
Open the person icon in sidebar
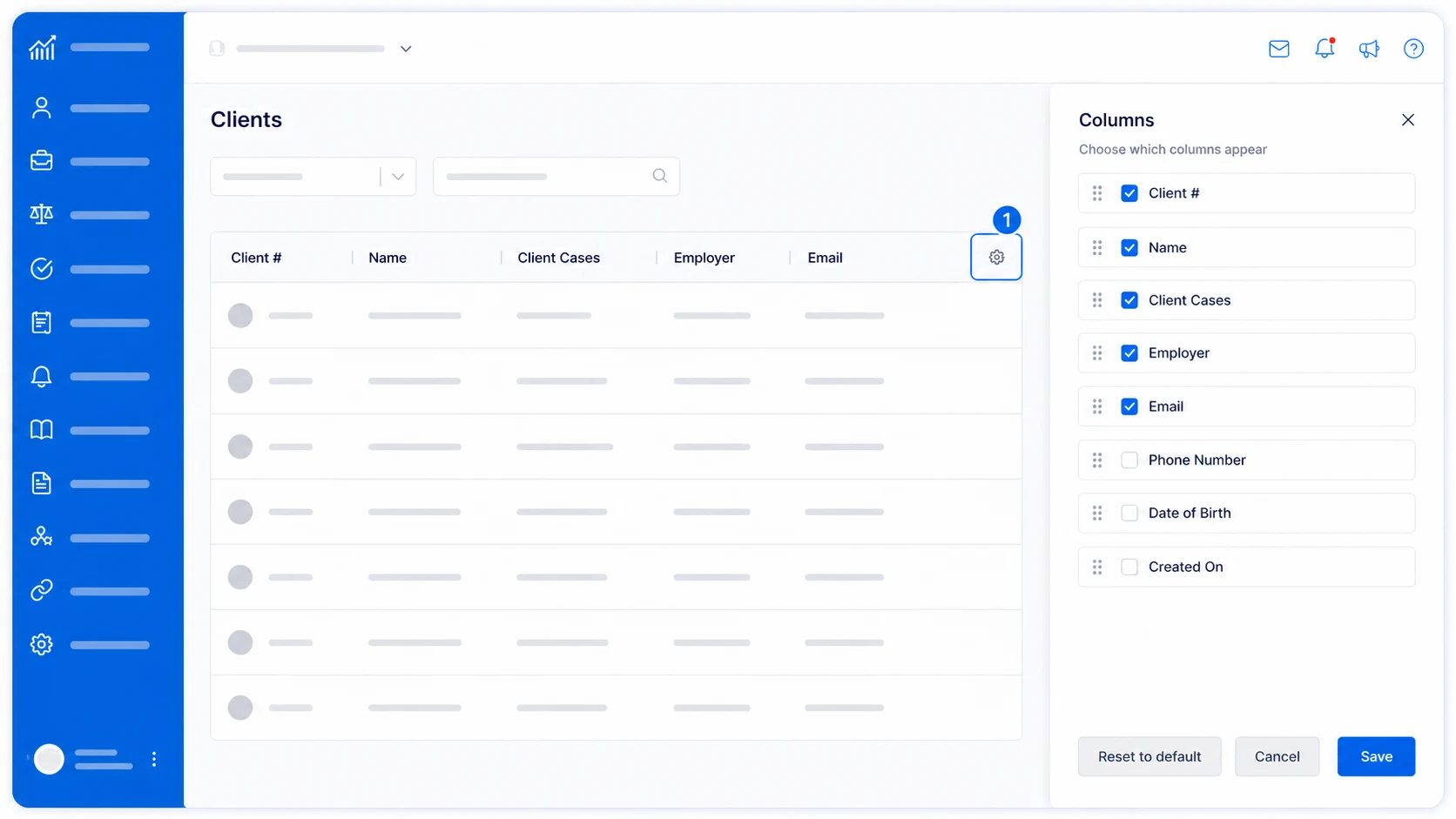point(42,108)
